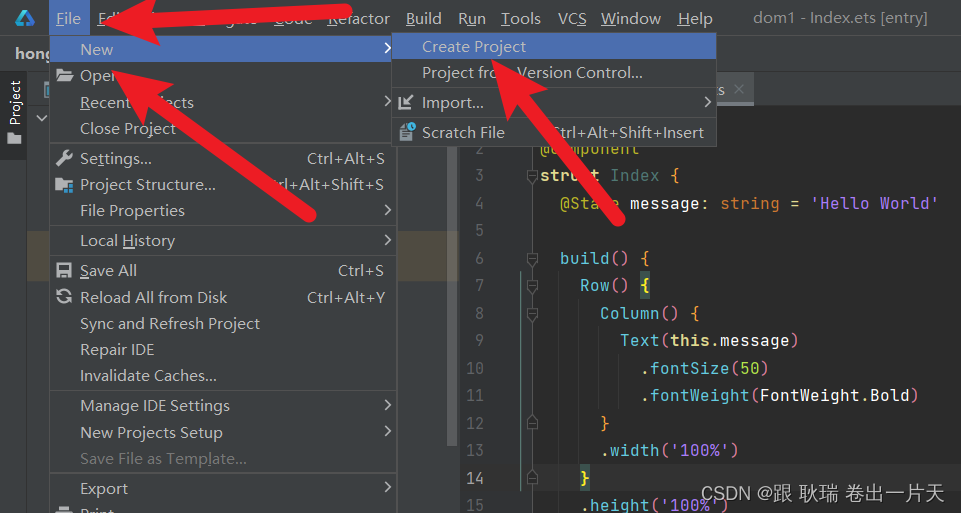The width and height of the screenshot is (961, 513).
Task: Click the Open folder icon
Action: click(64, 75)
